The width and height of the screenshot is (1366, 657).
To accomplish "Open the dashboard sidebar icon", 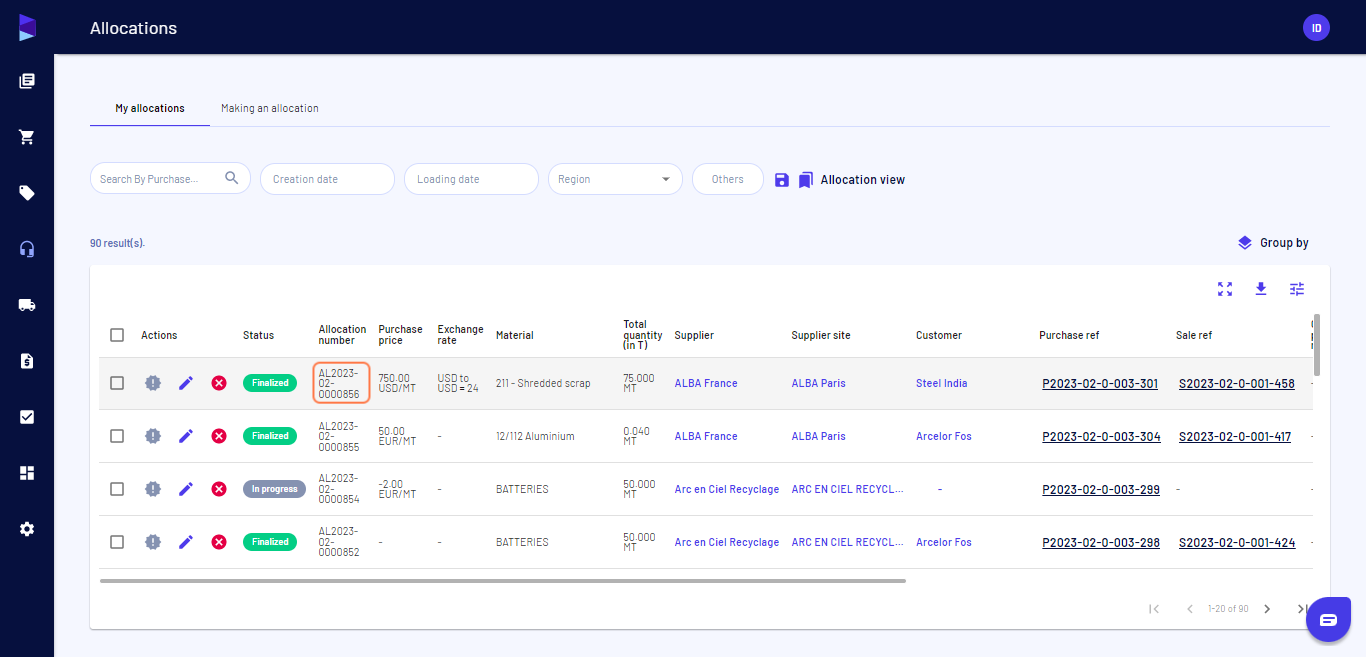I will (27, 473).
